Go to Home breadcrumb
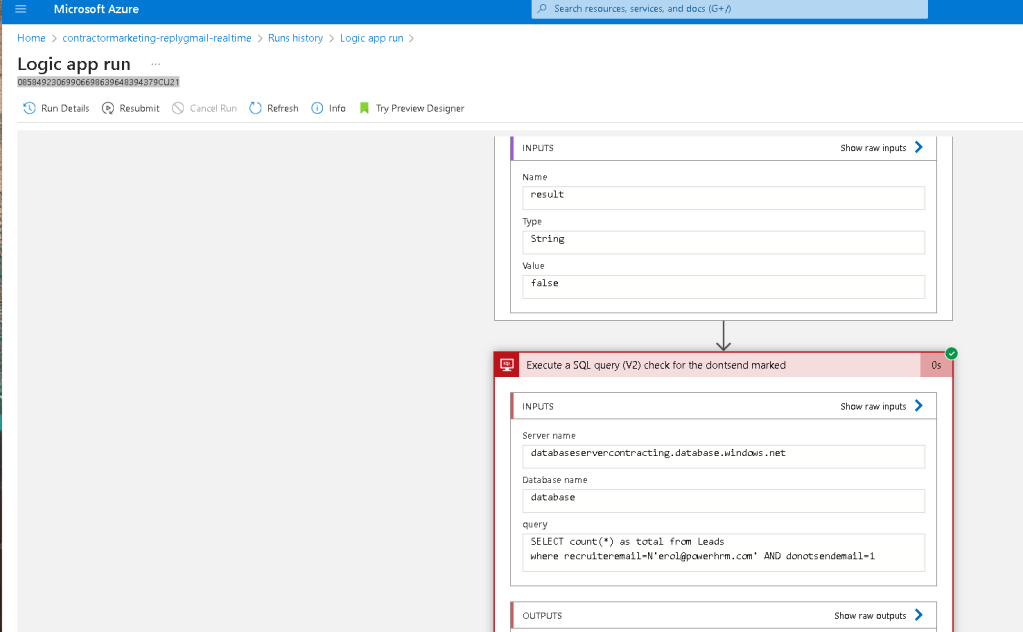The image size is (1023, 632). pos(31,38)
